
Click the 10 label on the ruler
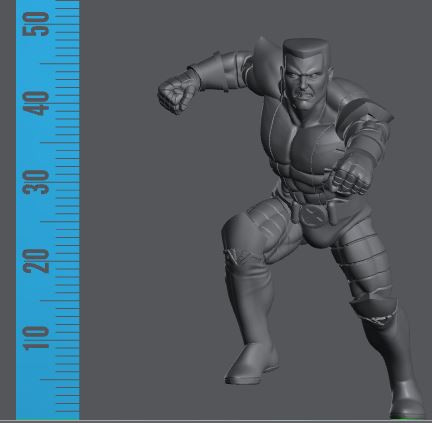coord(36,338)
